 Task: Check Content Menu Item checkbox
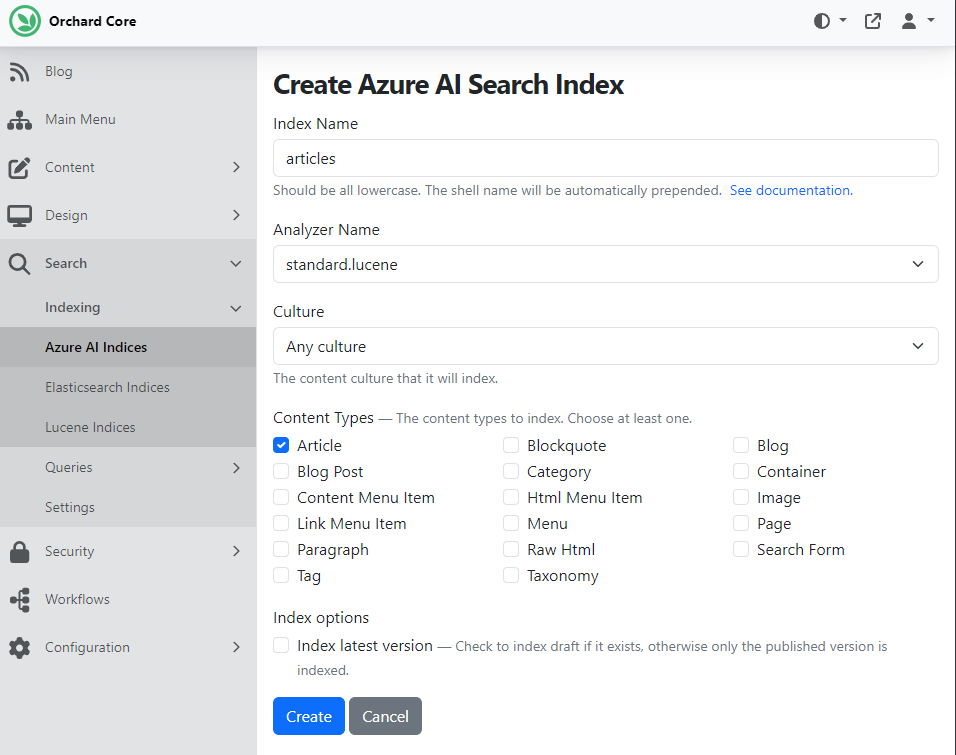281,498
